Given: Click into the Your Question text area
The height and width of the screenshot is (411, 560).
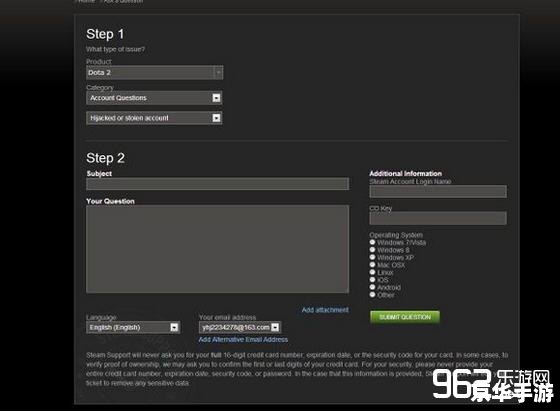Looking at the screenshot, I should (218, 249).
